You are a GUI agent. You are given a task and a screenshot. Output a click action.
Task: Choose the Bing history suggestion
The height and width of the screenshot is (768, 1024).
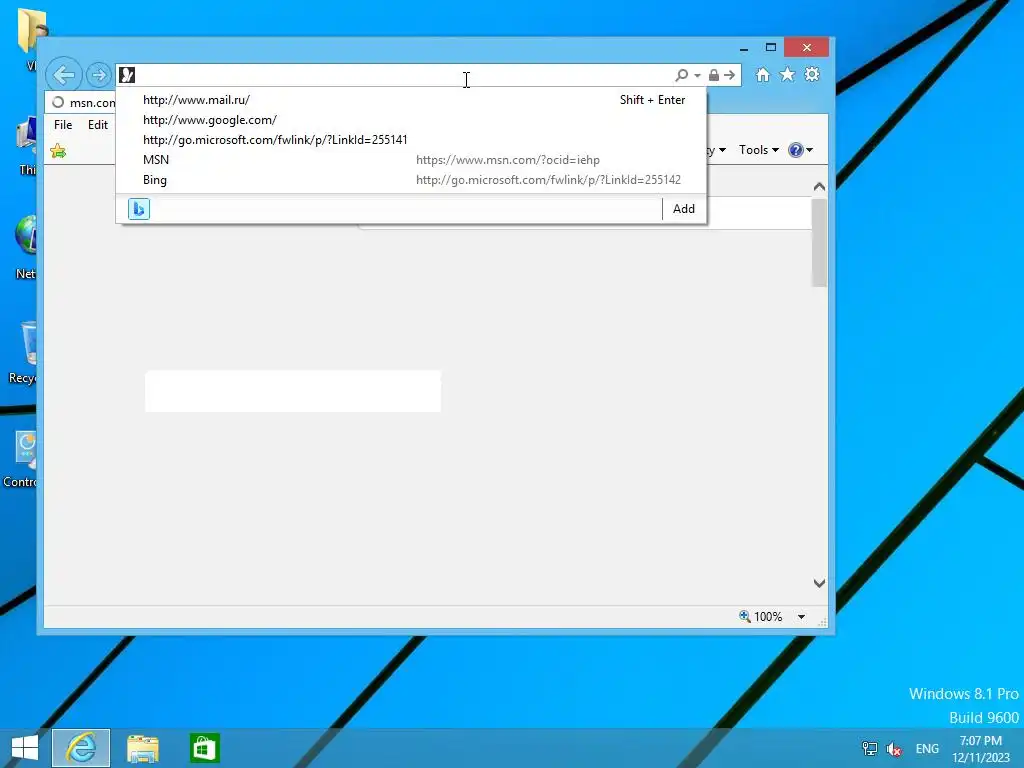tap(411, 180)
